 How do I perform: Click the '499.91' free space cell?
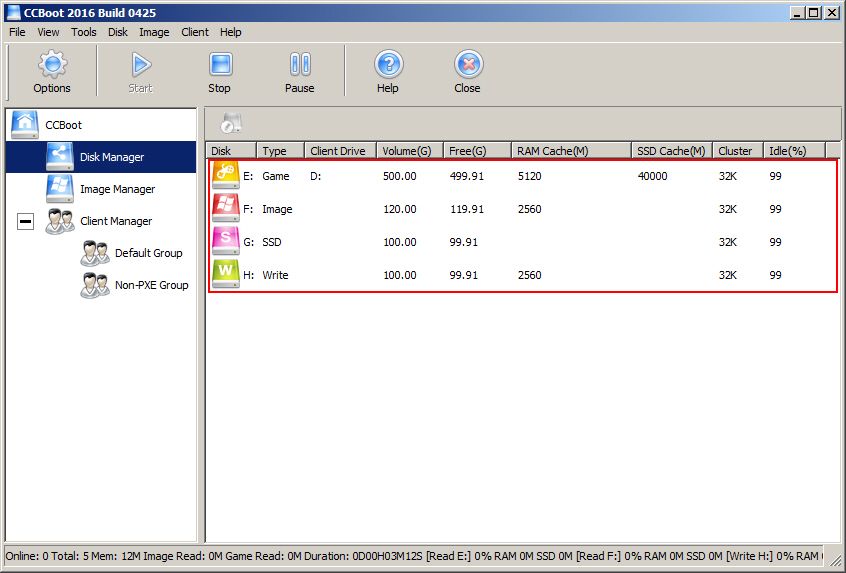tap(467, 176)
